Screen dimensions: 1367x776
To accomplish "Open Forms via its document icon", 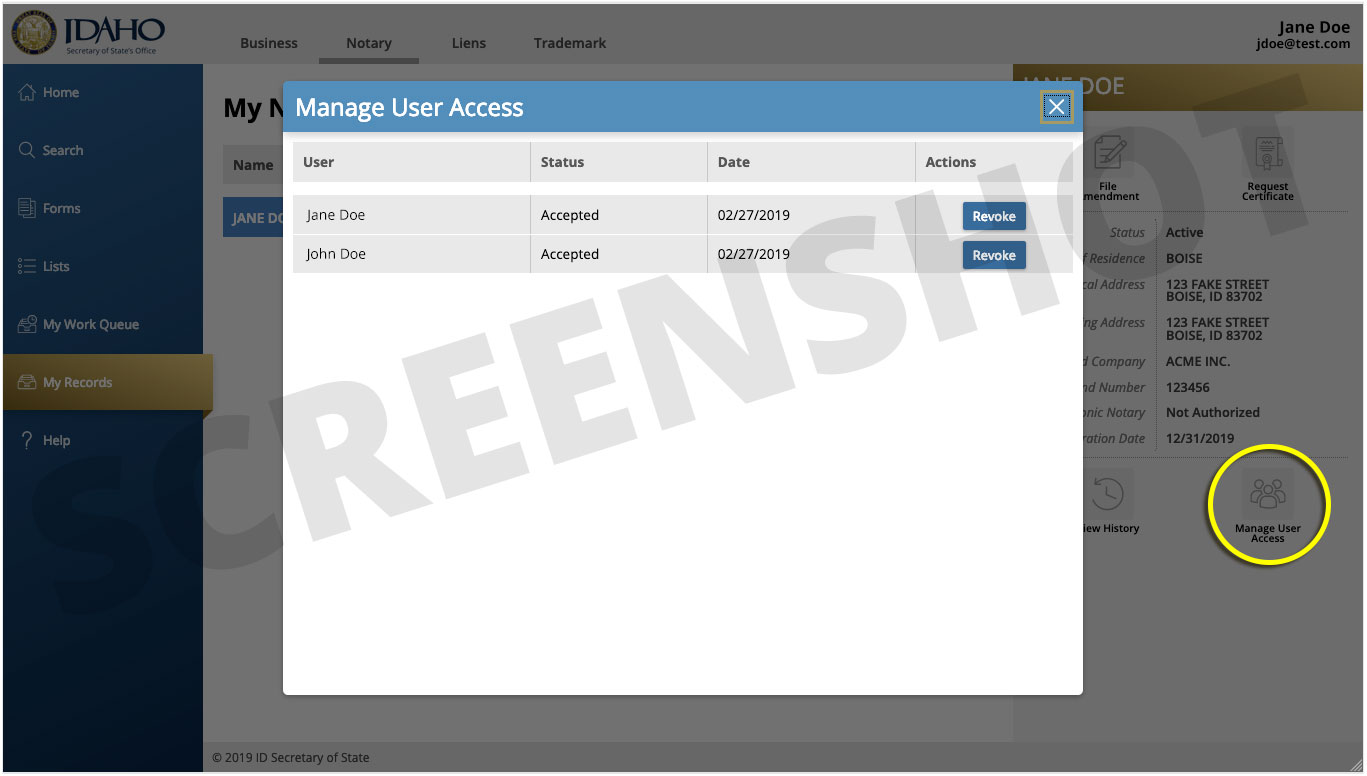I will [x=27, y=208].
